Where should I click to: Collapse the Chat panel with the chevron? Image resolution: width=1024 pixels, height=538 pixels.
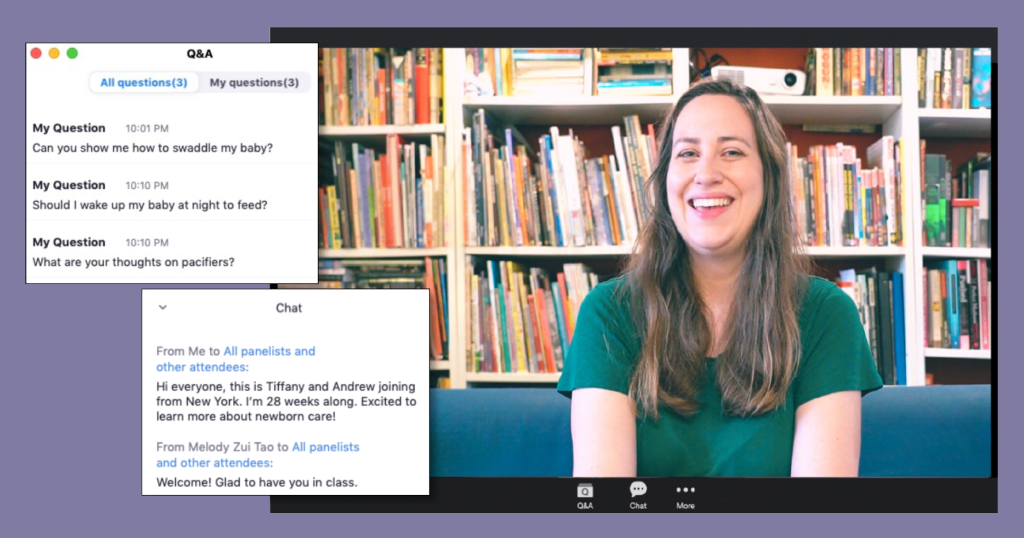click(x=163, y=308)
